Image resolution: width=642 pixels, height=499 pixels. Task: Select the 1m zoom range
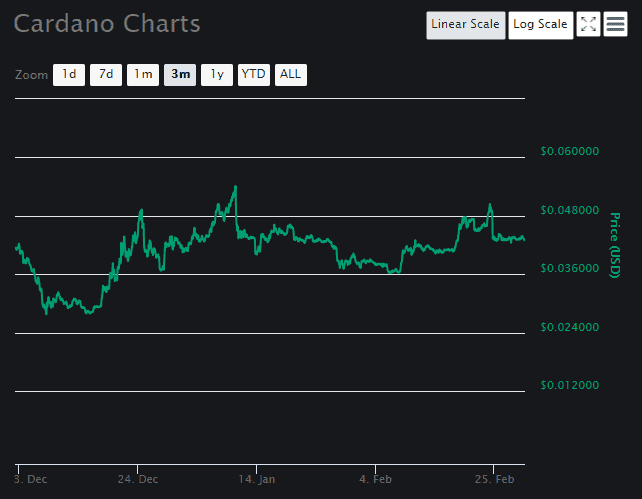tap(143, 75)
